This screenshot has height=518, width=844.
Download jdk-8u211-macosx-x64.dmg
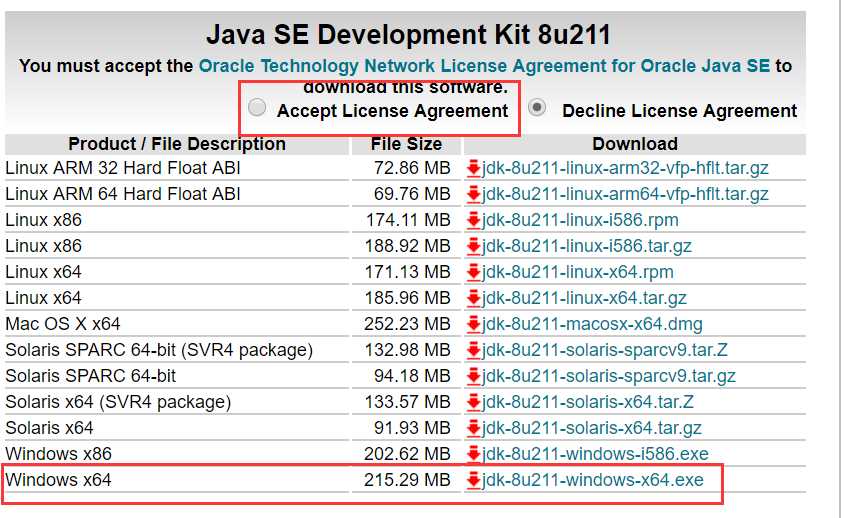(x=592, y=324)
